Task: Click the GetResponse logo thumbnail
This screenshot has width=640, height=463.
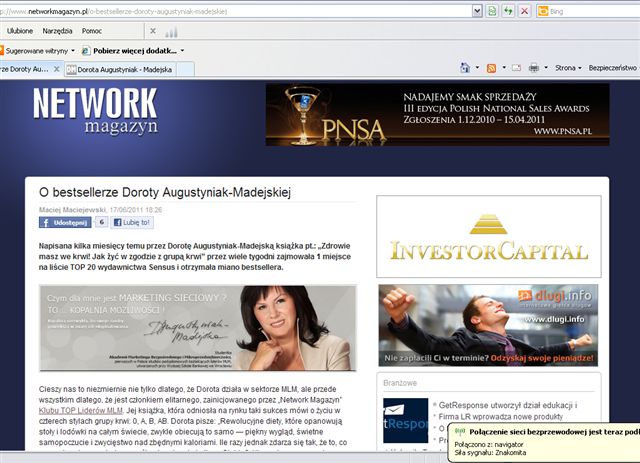Action: [405, 420]
